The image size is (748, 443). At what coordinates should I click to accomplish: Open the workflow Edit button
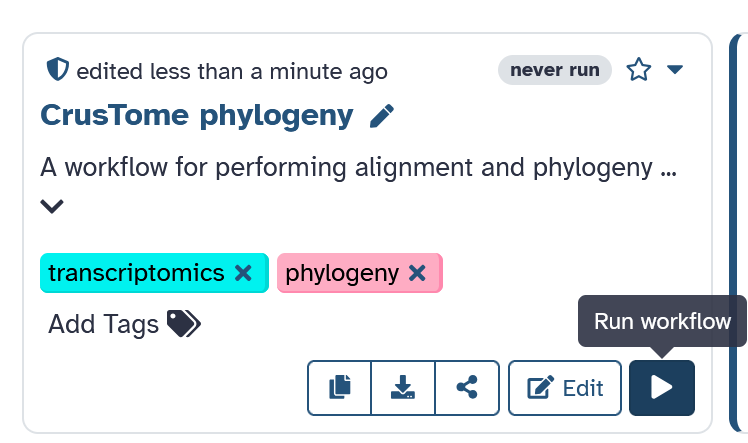click(565, 387)
